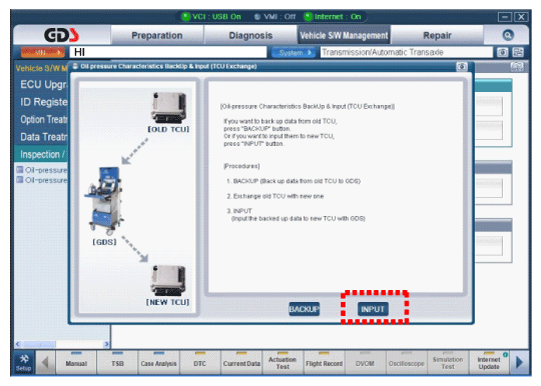
Task: Click the orange VIN button
Action: point(43,52)
